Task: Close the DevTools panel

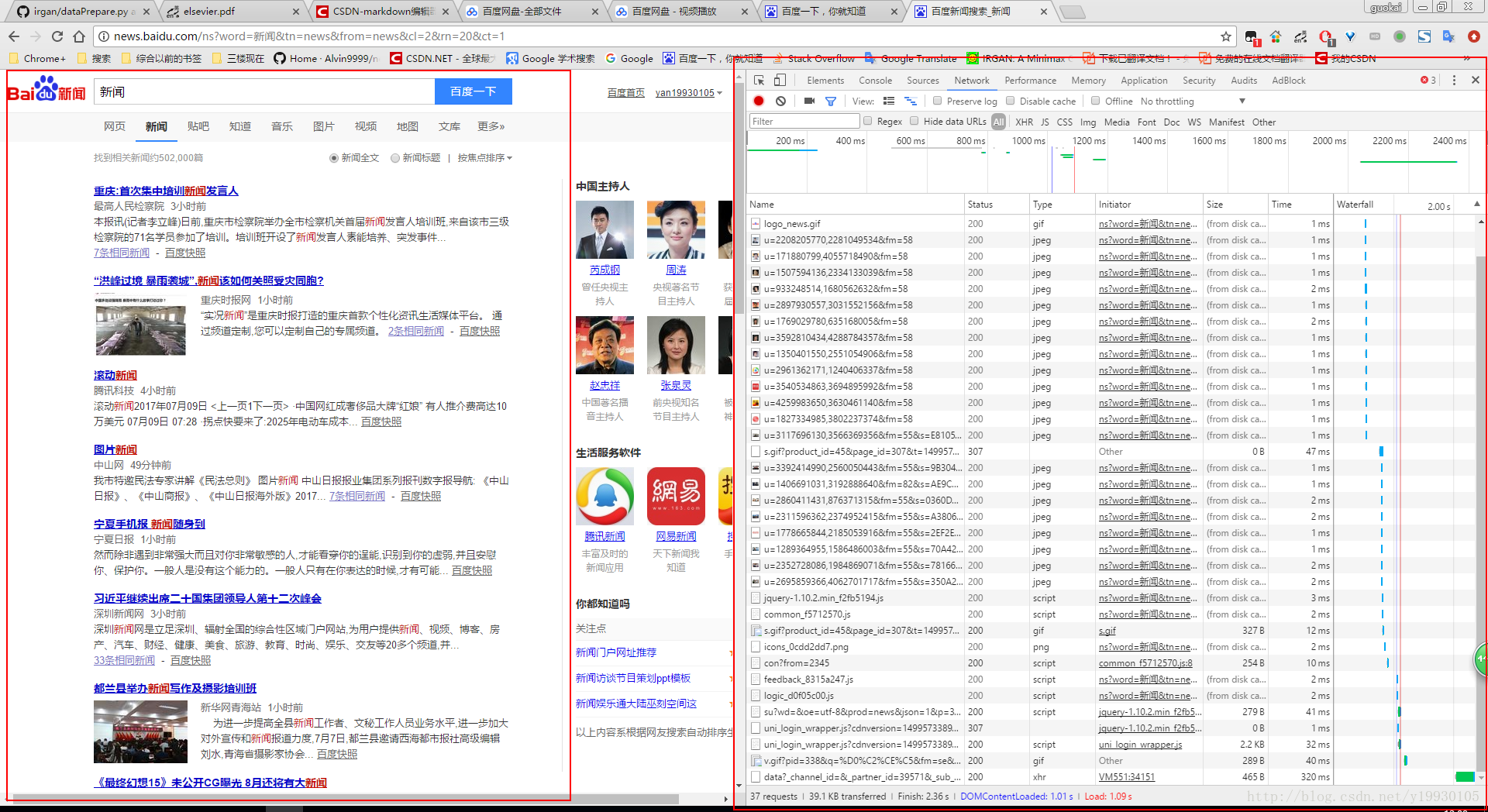Action: tap(1476, 81)
